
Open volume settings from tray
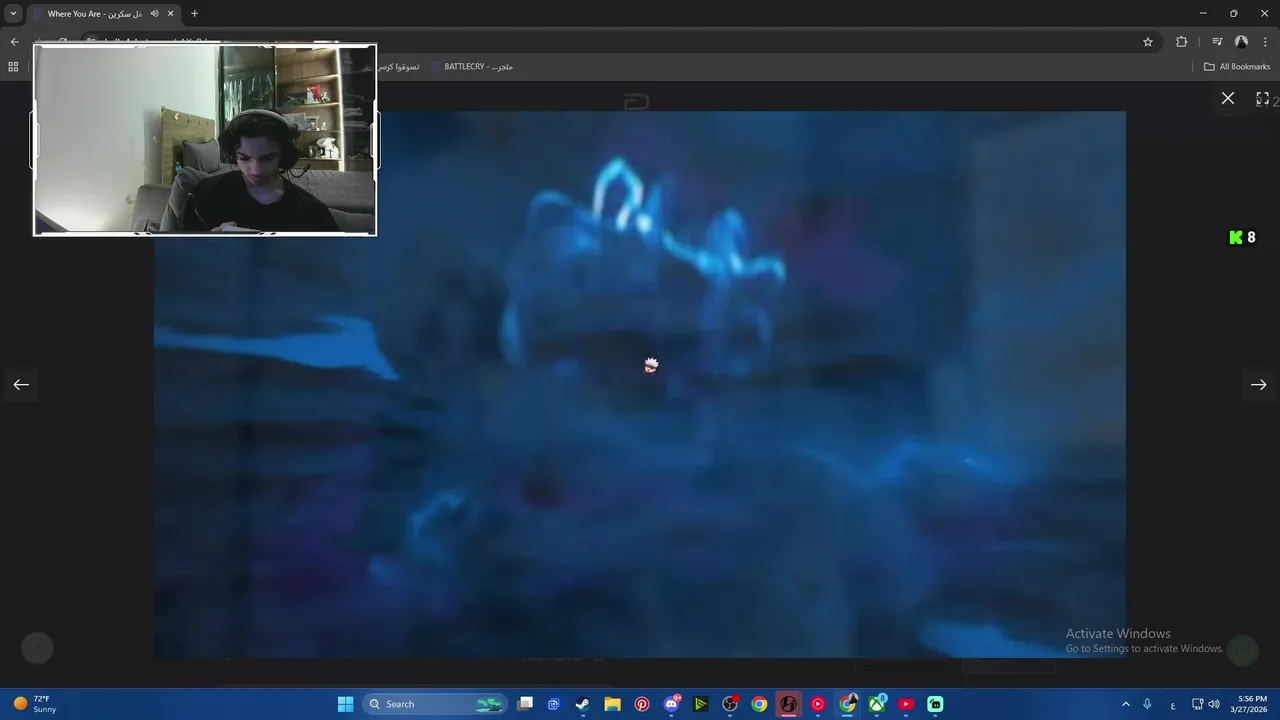(1214, 704)
